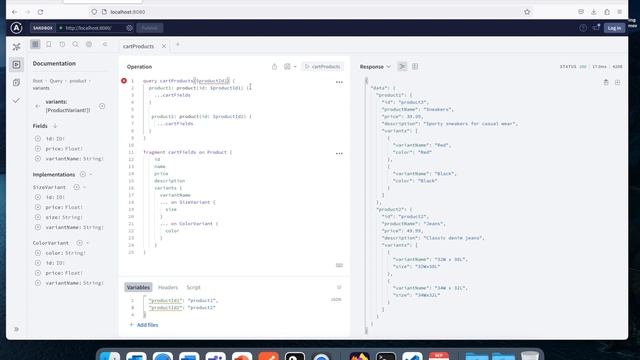Open connection settings gear beside the sandbox URL
The height and width of the screenshot is (360, 640).
click(x=129, y=28)
